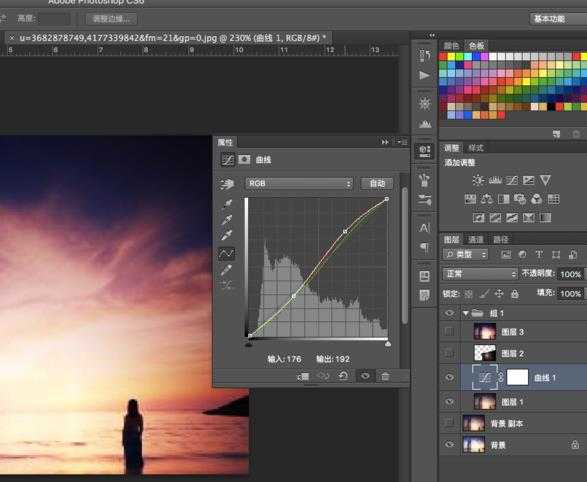
Task: Hide the 背景 layer
Action: (x=450, y=445)
